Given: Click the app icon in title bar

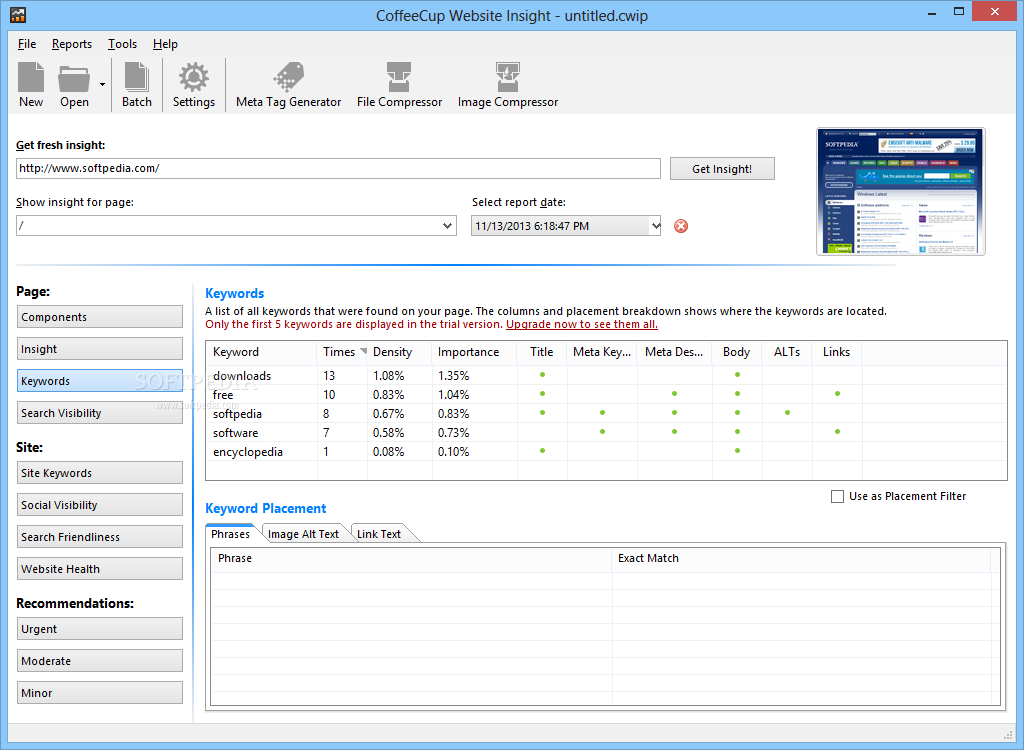Looking at the screenshot, I should 18,14.
